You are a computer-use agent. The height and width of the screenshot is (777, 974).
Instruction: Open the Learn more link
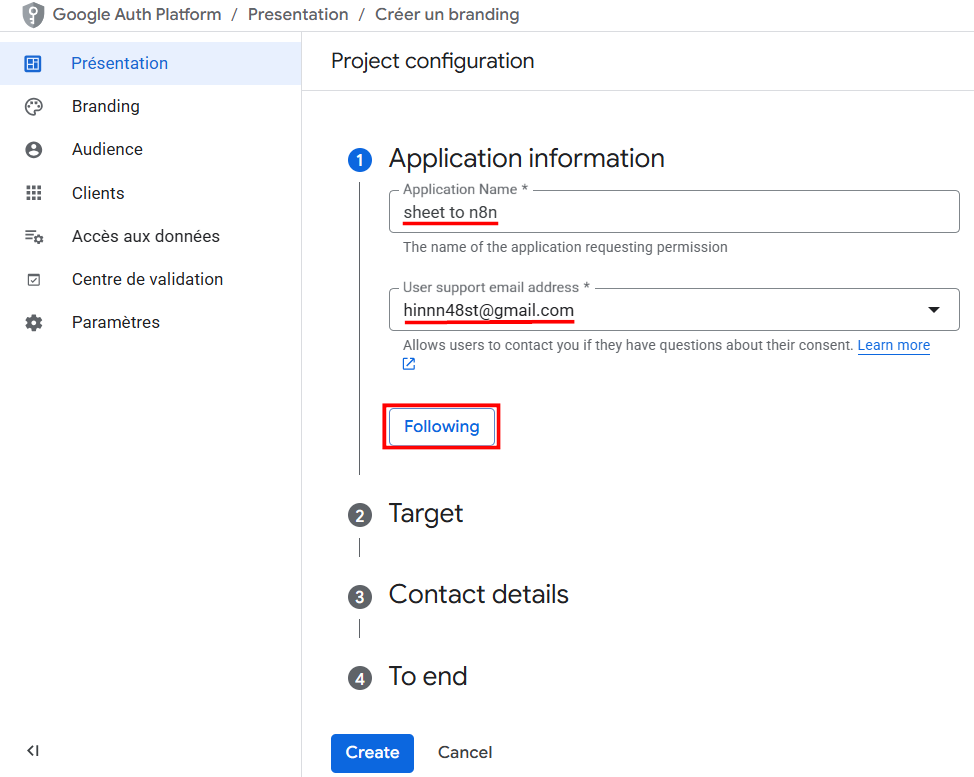click(893, 344)
